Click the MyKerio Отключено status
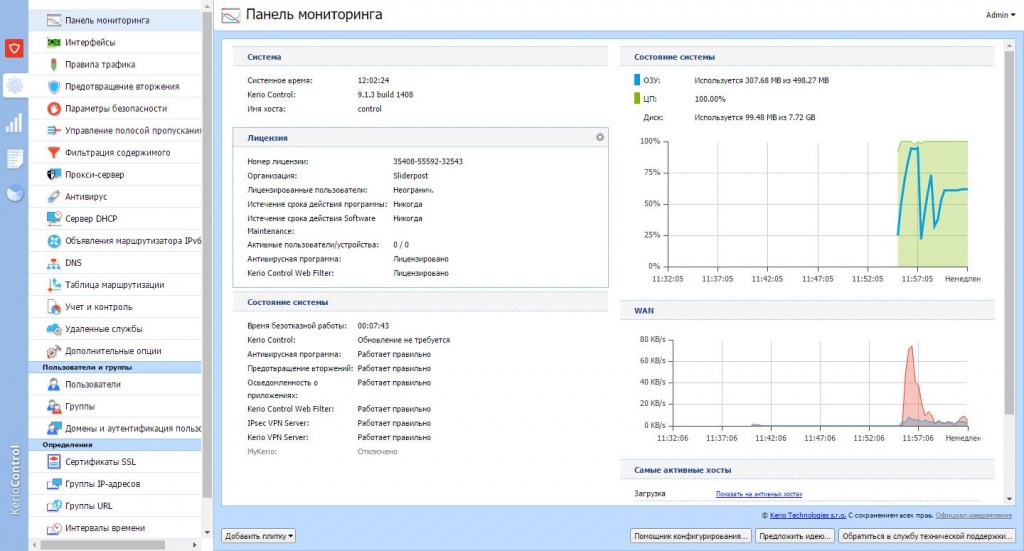The height and width of the screenshot is (551, 1024). coord(377,452)
